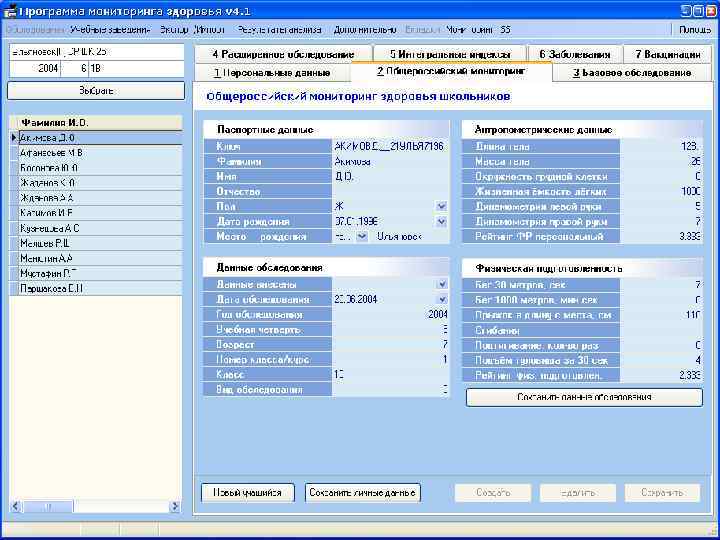Click the Вид обследования value field

(390, 390)
